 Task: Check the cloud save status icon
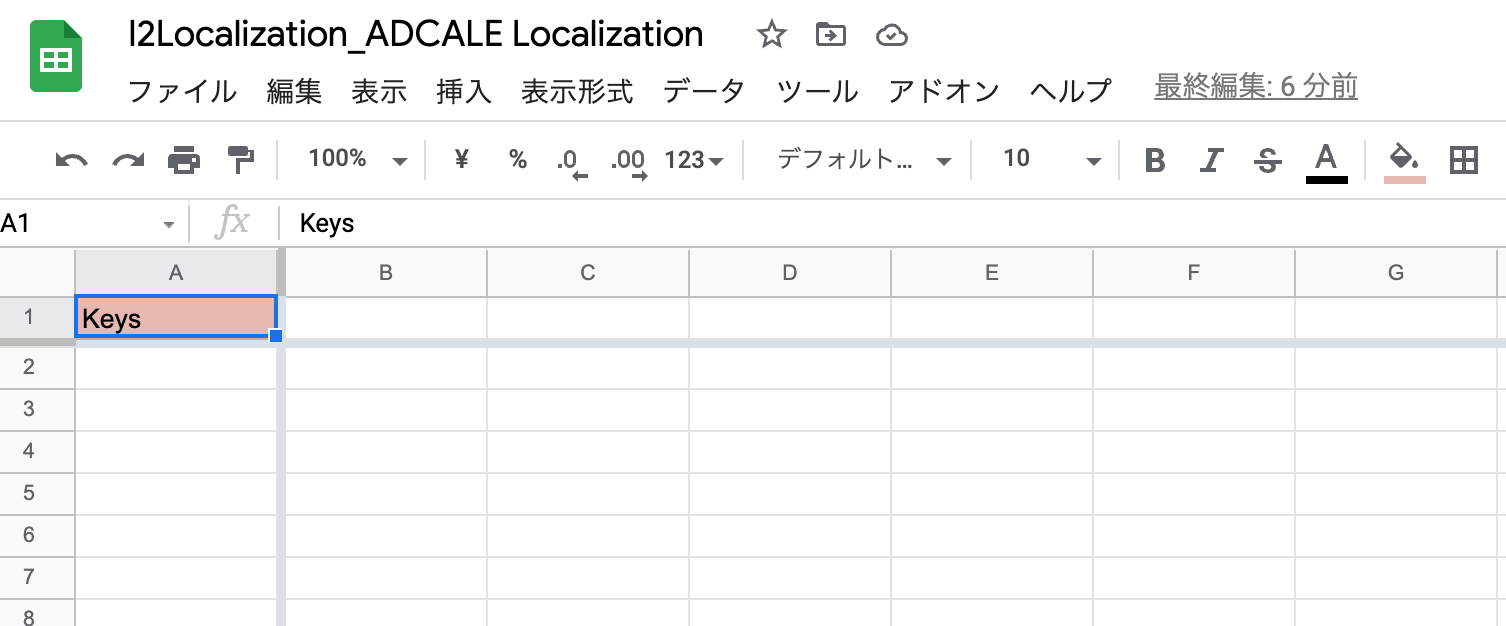pos(890,36)
